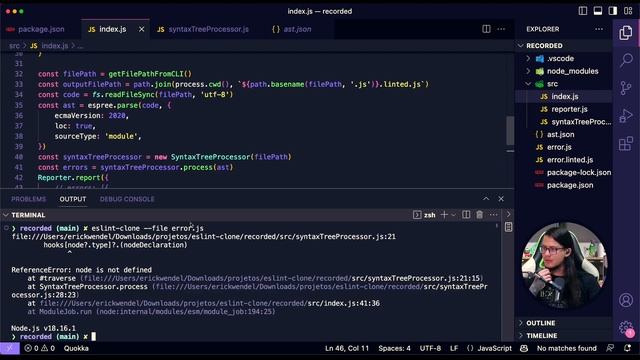
Task: Click the webcam video thumbnail
Action: pyautogui.click(x=564, y=266)
